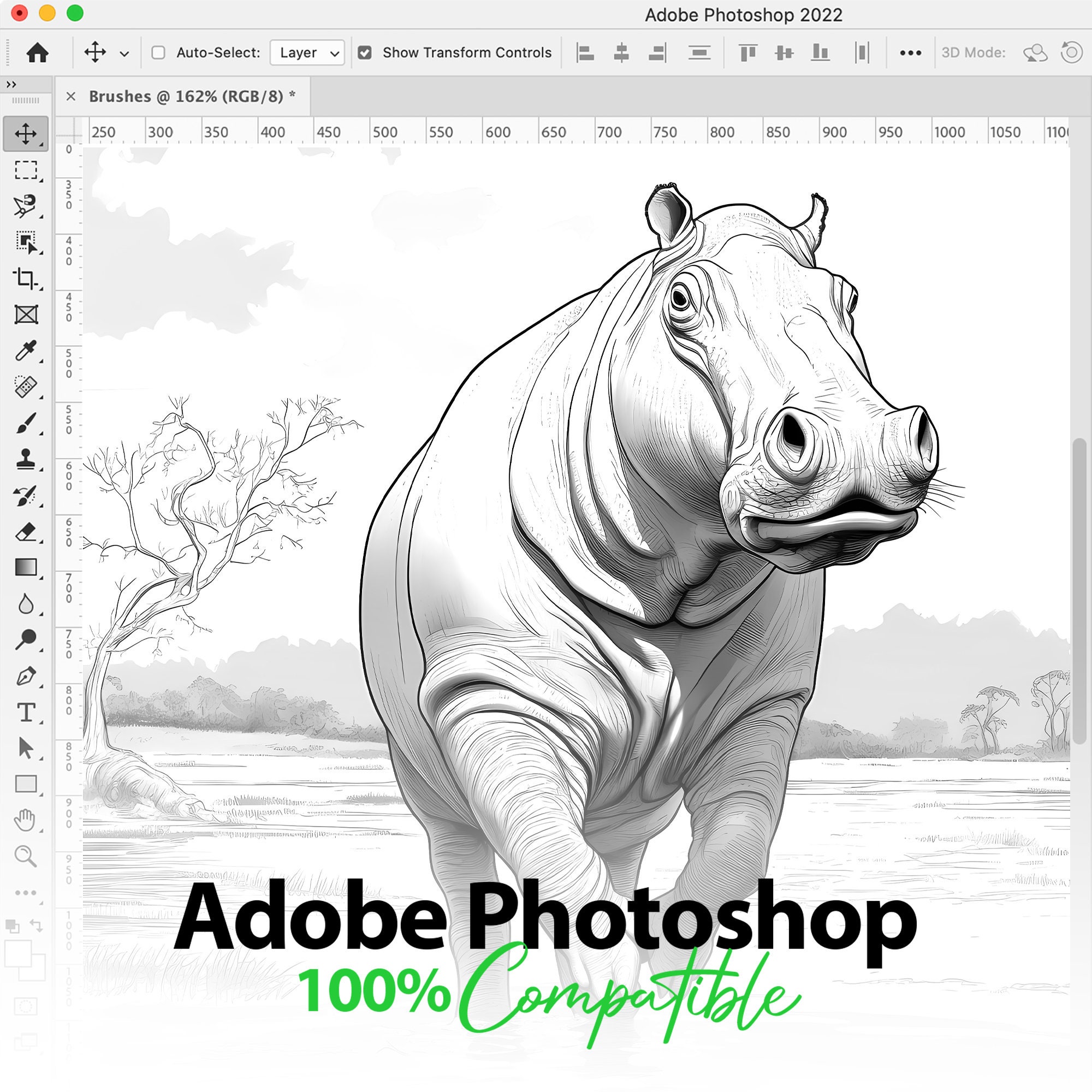1092x1092 pixels.
Task: Enable the Auto-Select checkbox
Action: 158,52
